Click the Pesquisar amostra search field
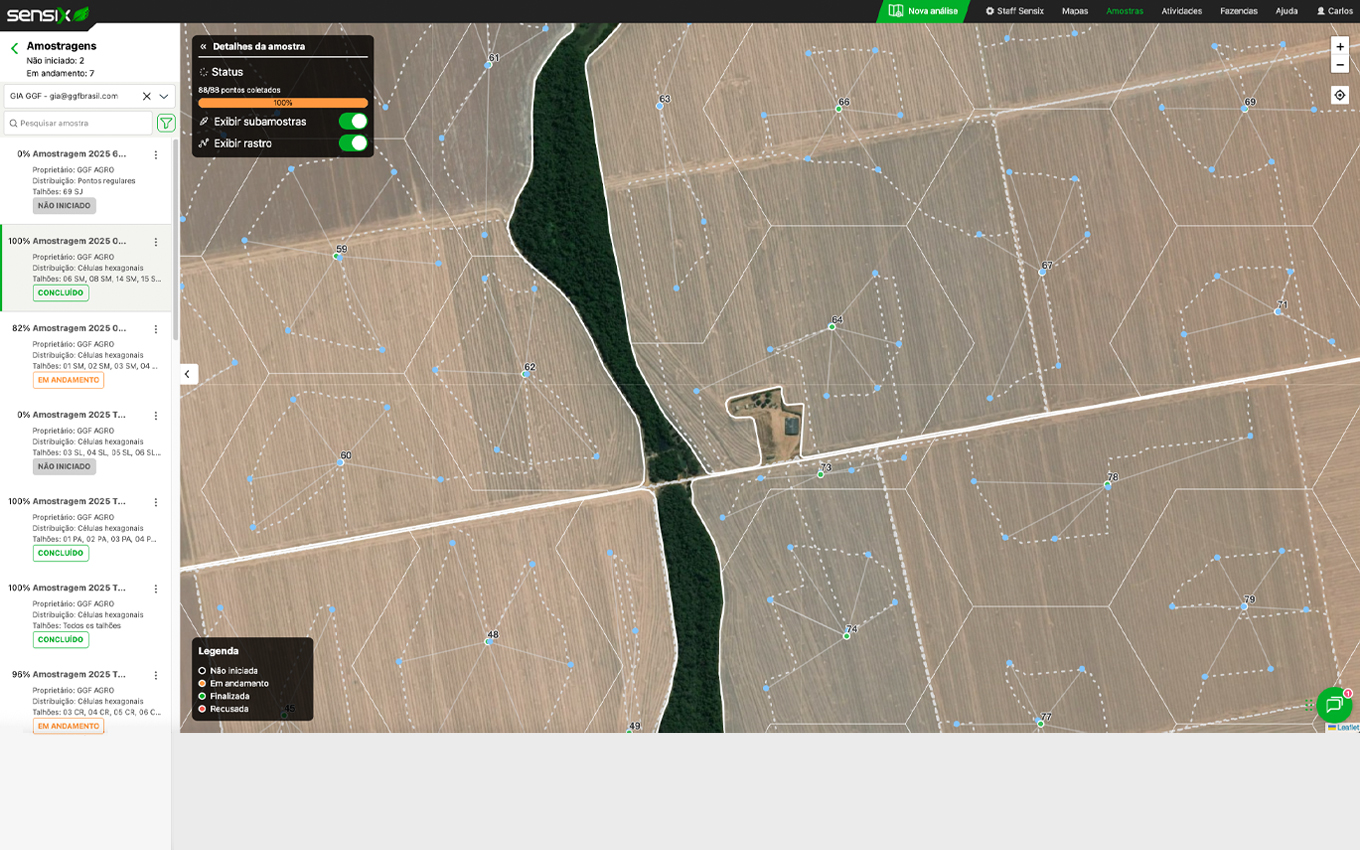Screen dimensions: 1360x850 [80, 123]
